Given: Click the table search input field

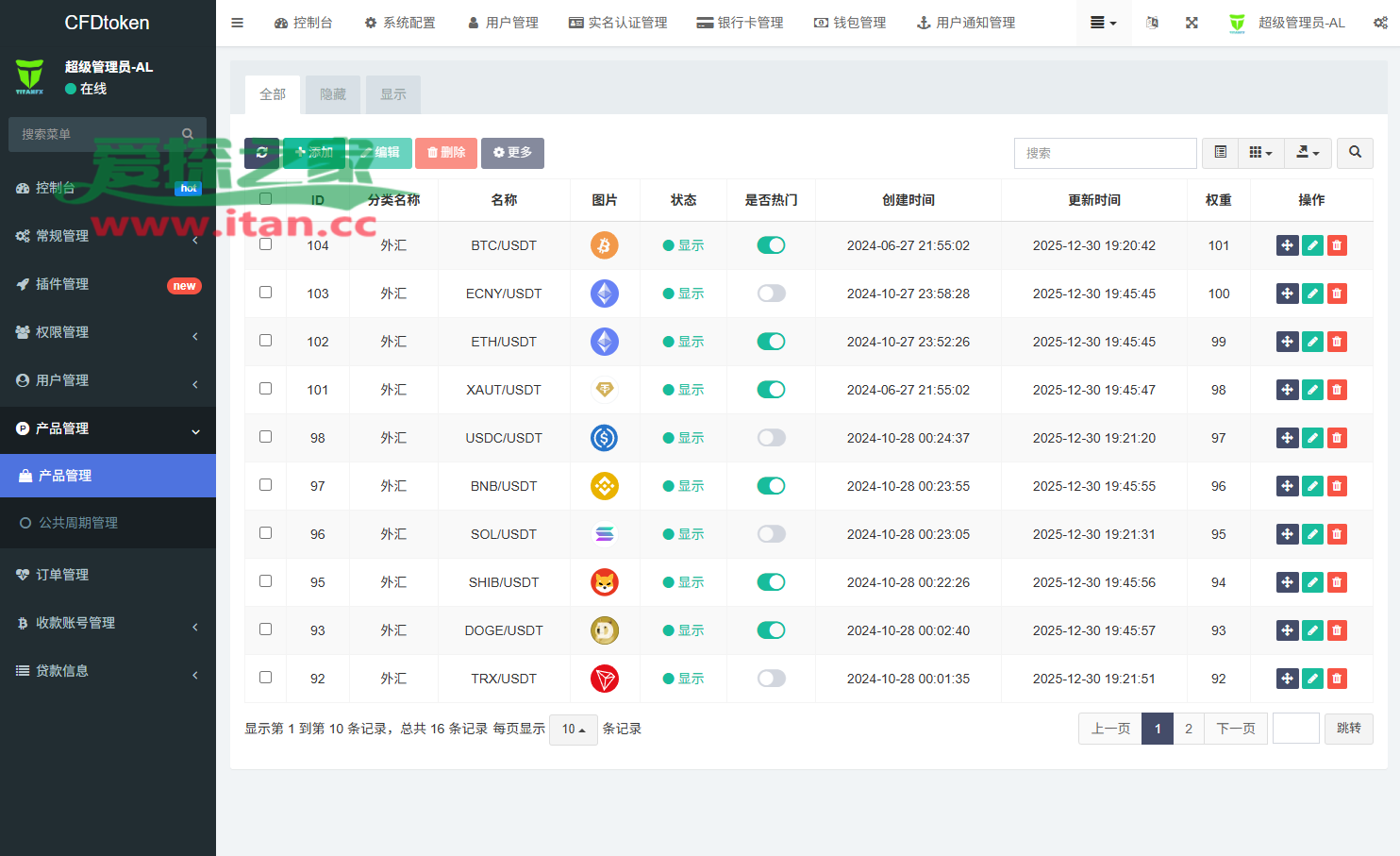Looking at the screenshot, I should tap(1105, 153).
